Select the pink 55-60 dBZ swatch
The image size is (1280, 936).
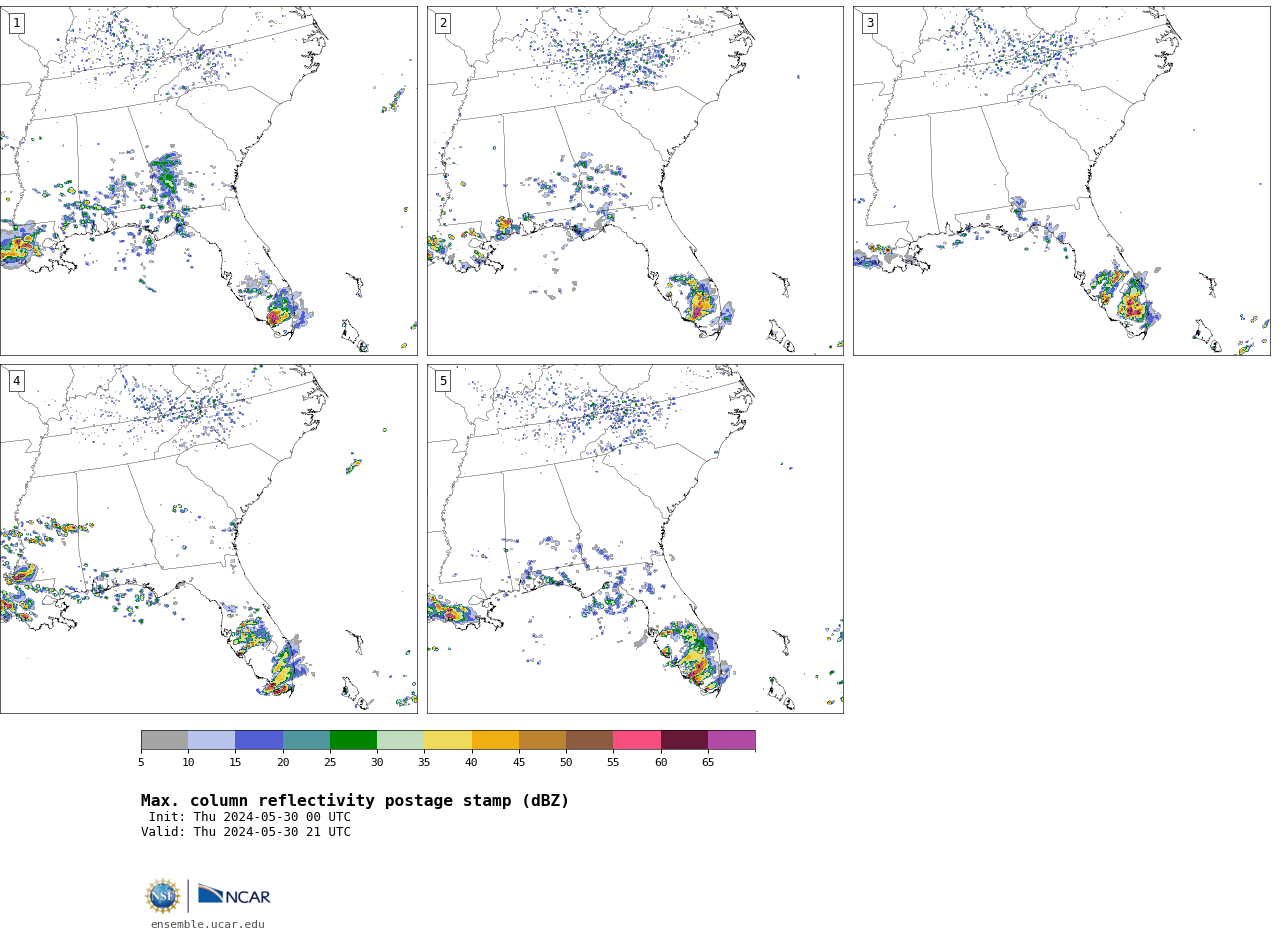pos(637,740)
